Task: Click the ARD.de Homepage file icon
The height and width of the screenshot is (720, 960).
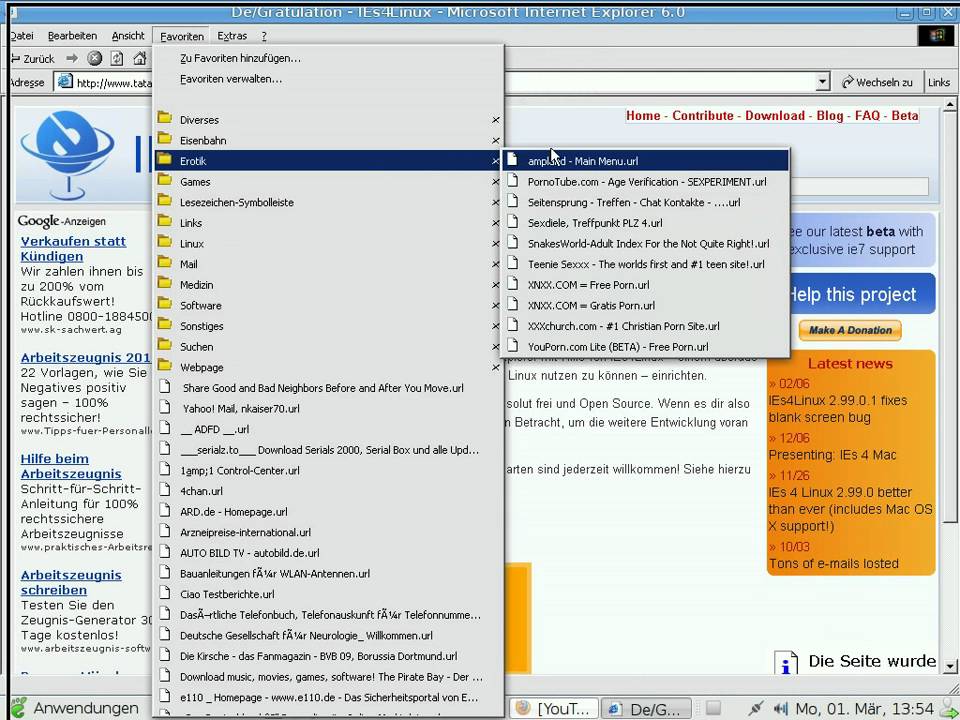Action: click(165, 510)
